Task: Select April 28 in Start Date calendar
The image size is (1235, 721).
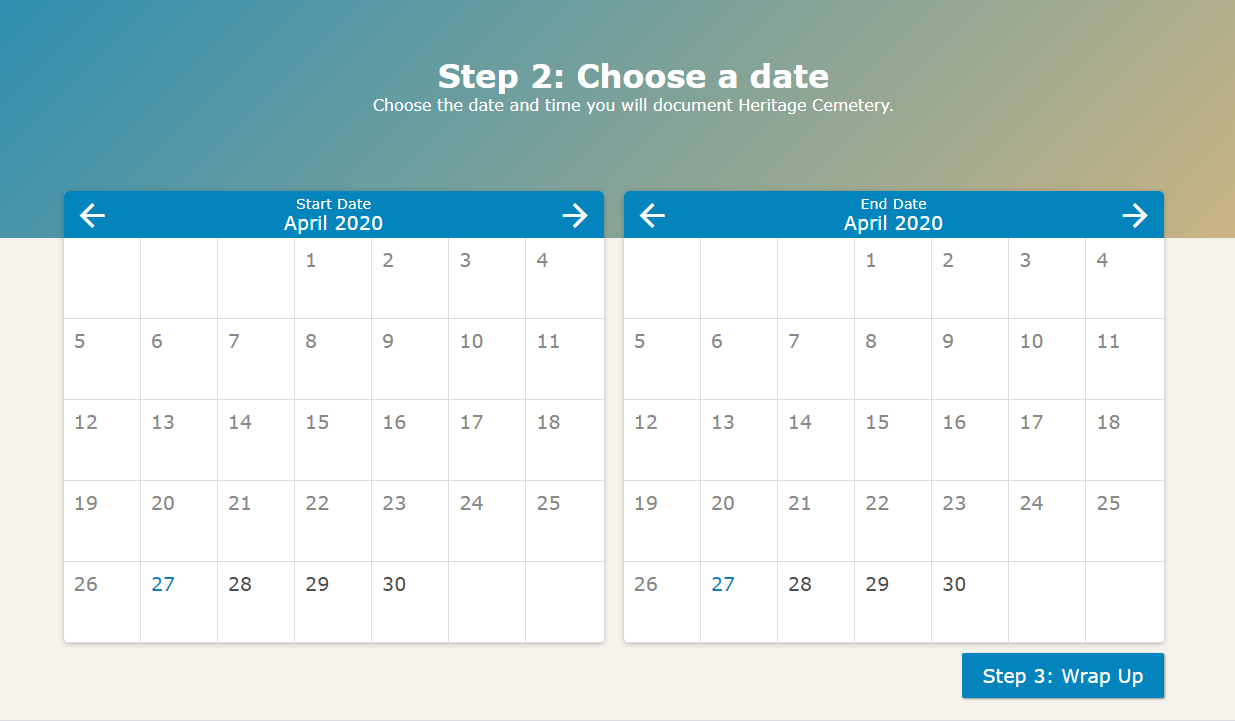Action: (256, 602)
